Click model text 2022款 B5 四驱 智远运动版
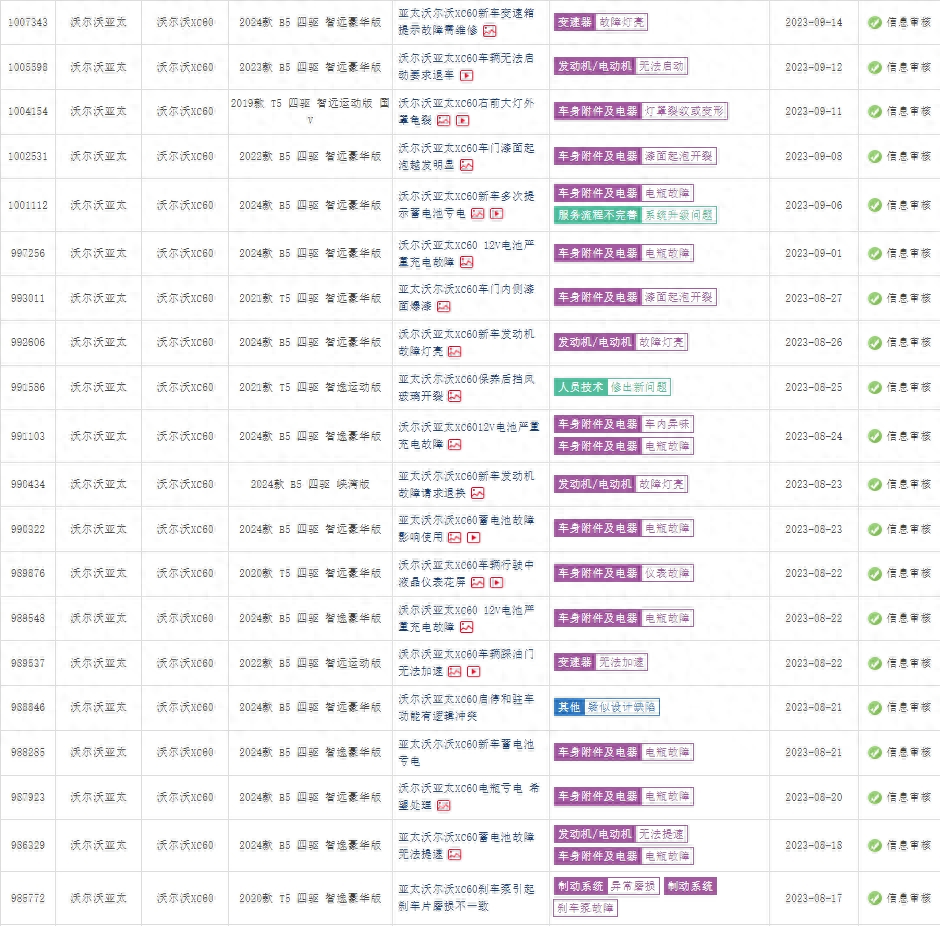The width and height of the screenshot is (940, 926). coord(310,663)
